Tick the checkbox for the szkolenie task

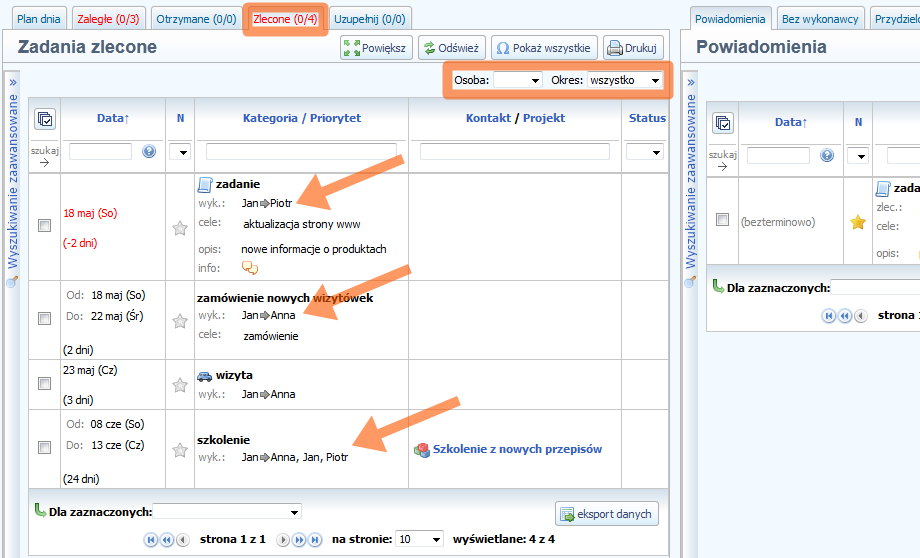tap(44, 449)
